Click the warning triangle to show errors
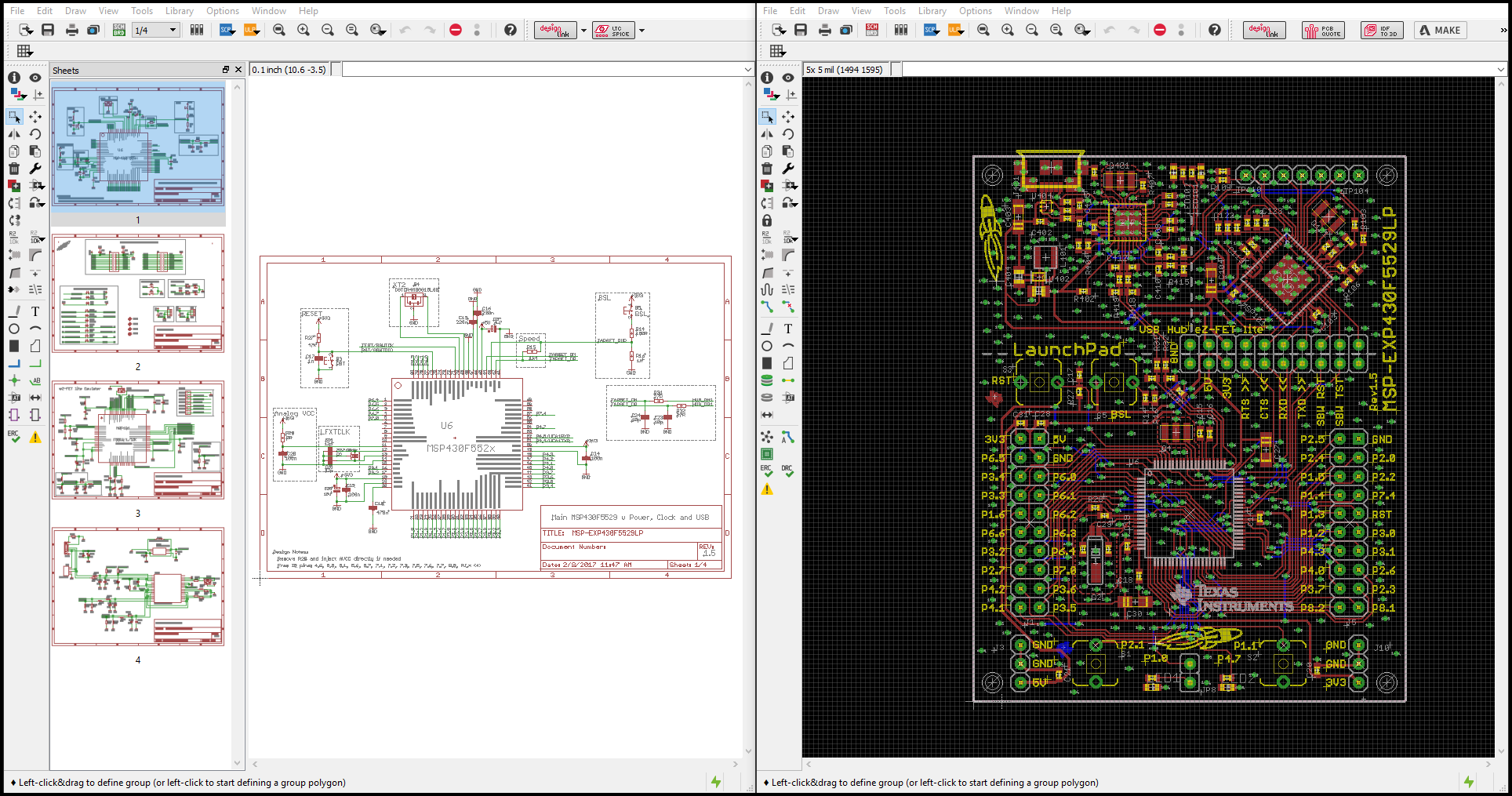The width and height of the screenshot is (1512, 796). (x=35, y=437)
